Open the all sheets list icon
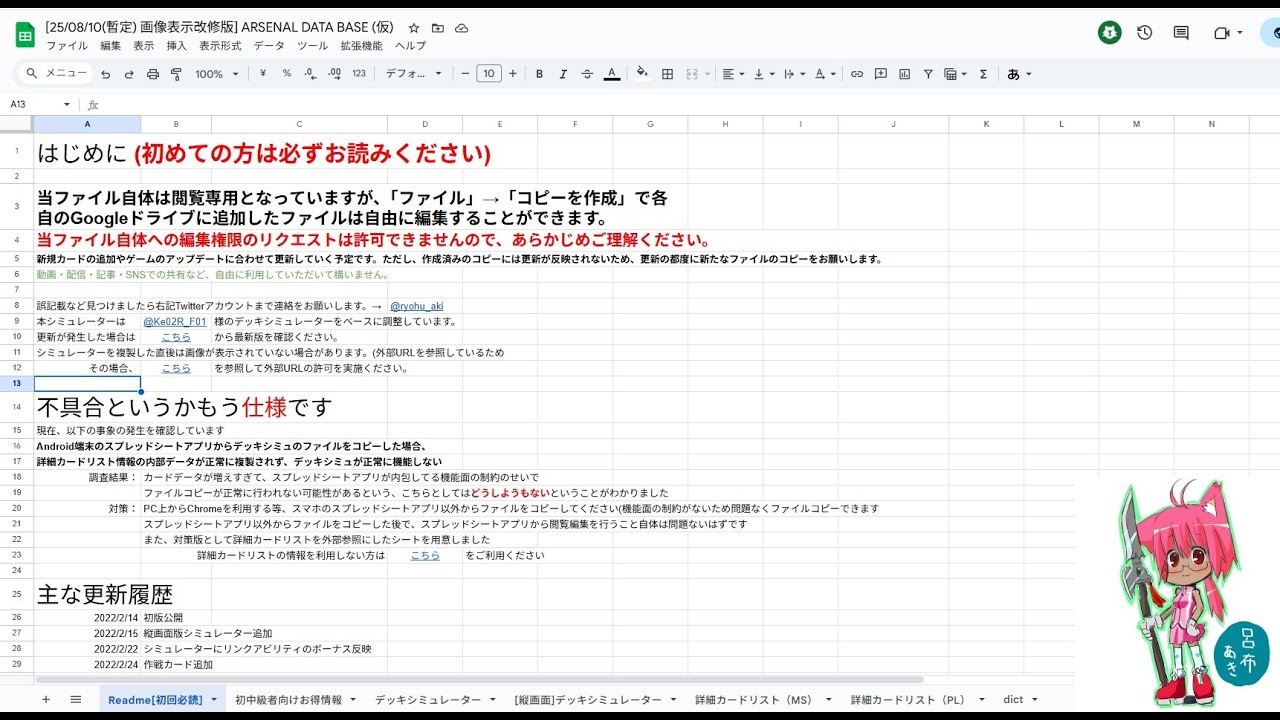This screenshot has width=1280, height=720. coord(76,699)
